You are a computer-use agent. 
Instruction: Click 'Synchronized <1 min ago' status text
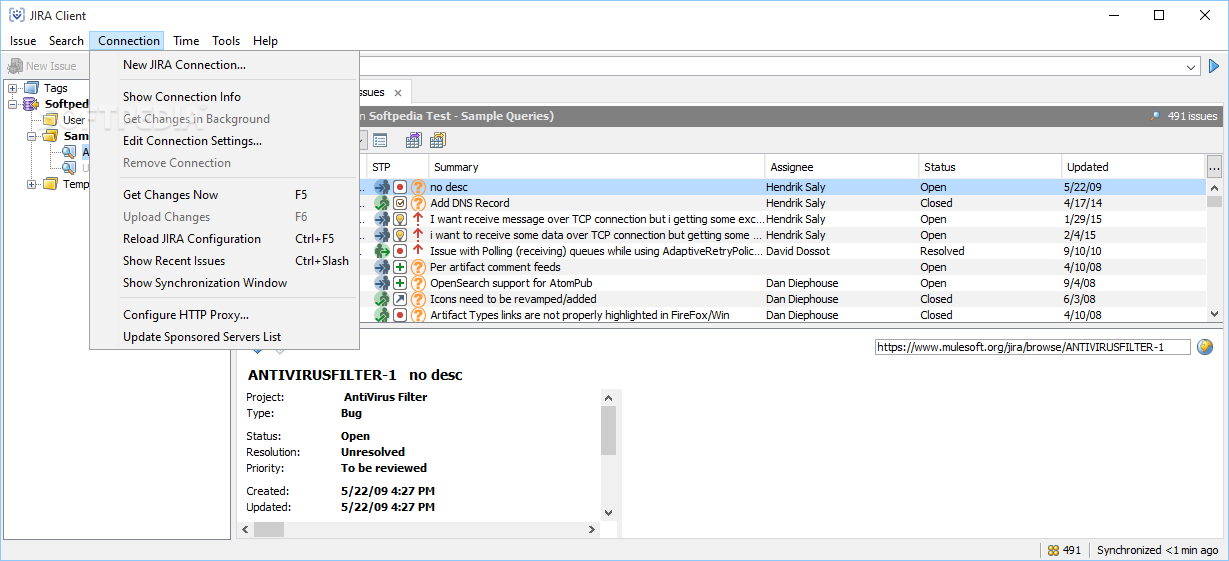click(x=1157, y=550)
